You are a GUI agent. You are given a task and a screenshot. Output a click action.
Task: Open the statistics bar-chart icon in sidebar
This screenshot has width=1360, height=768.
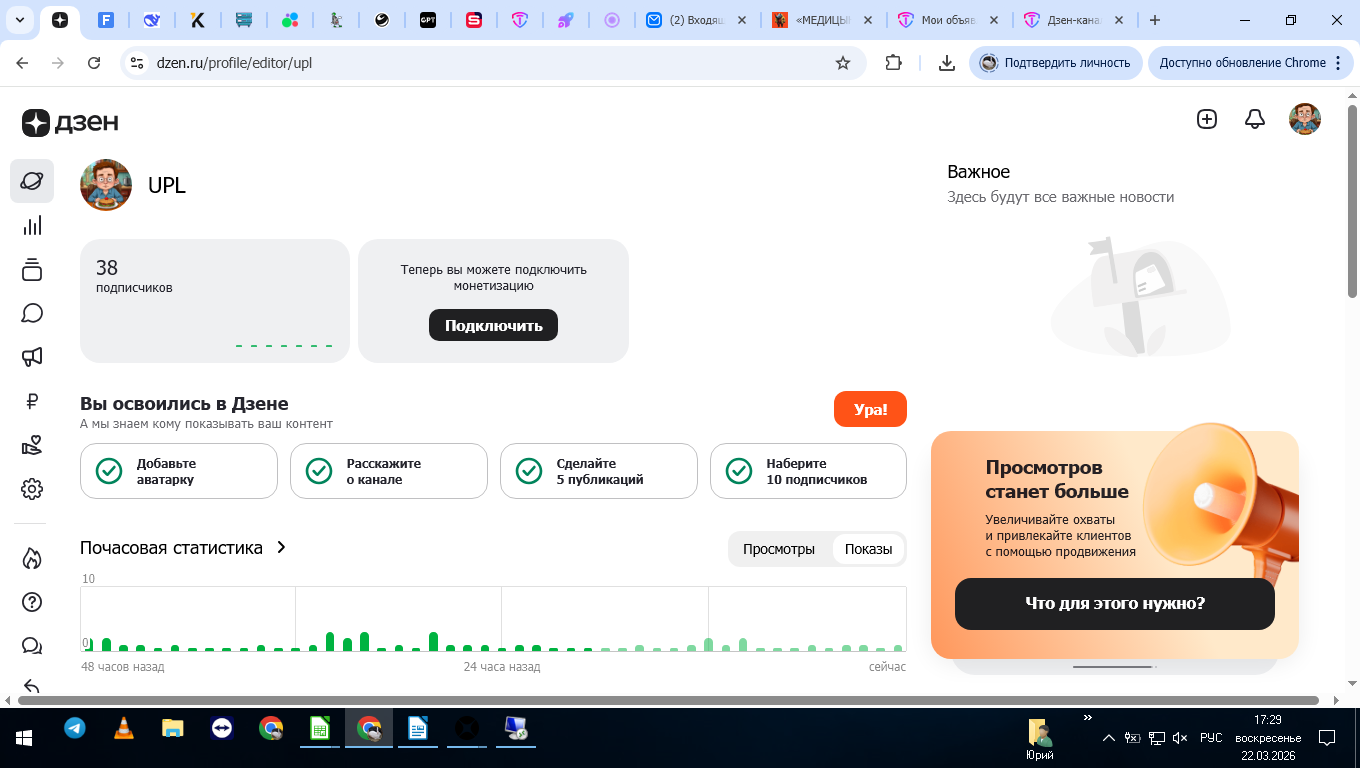(x=32, y=225)
